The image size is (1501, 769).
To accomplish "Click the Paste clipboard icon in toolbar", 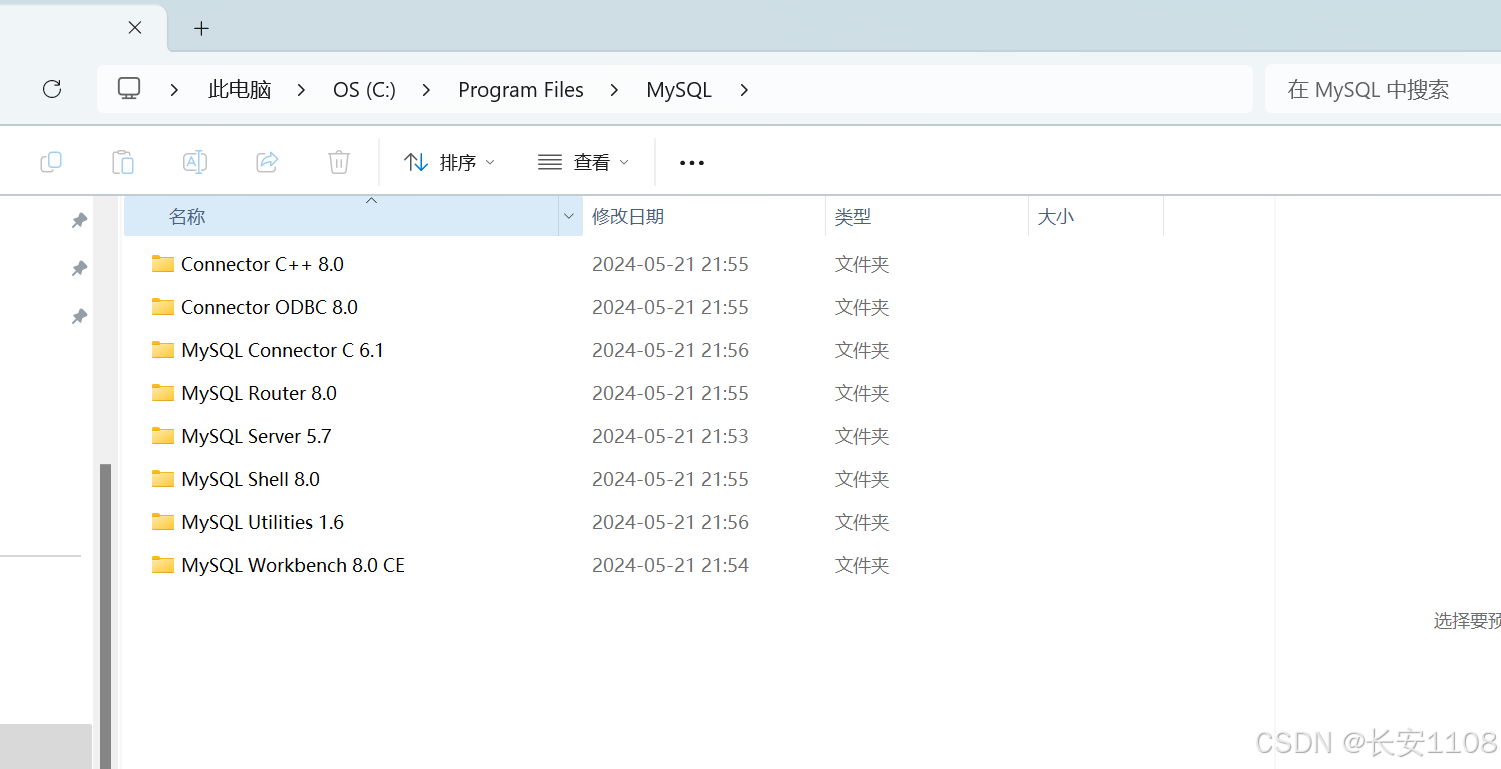I will 123,162.
